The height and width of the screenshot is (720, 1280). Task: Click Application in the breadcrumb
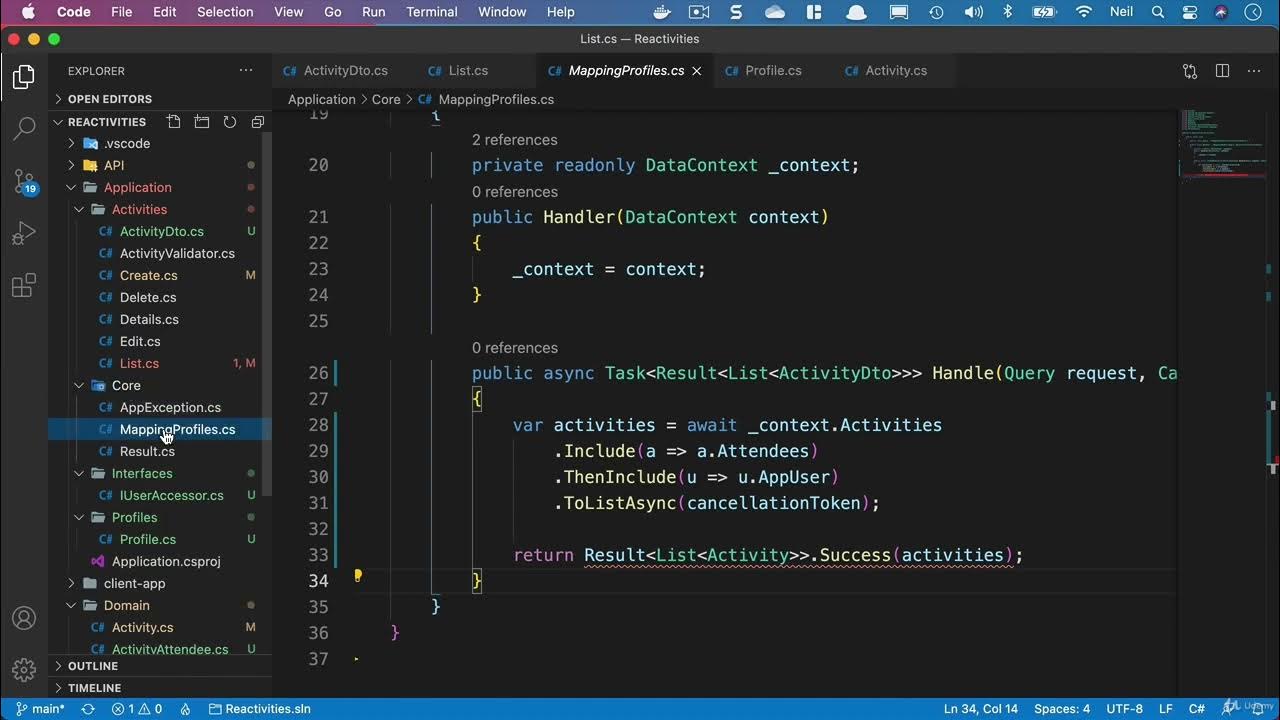click(x=322, y=100)
